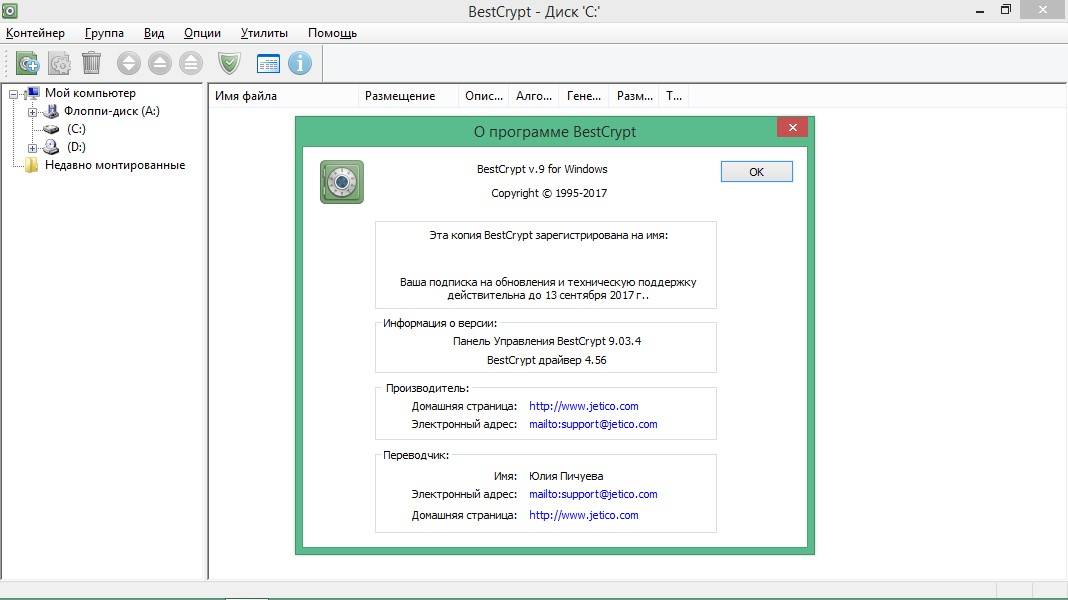This screenshot has height=600, width=1068.
Task: Click 'Панель Управления BestCrypt 9.03.4' text
Action: click(x=547, y=341)
